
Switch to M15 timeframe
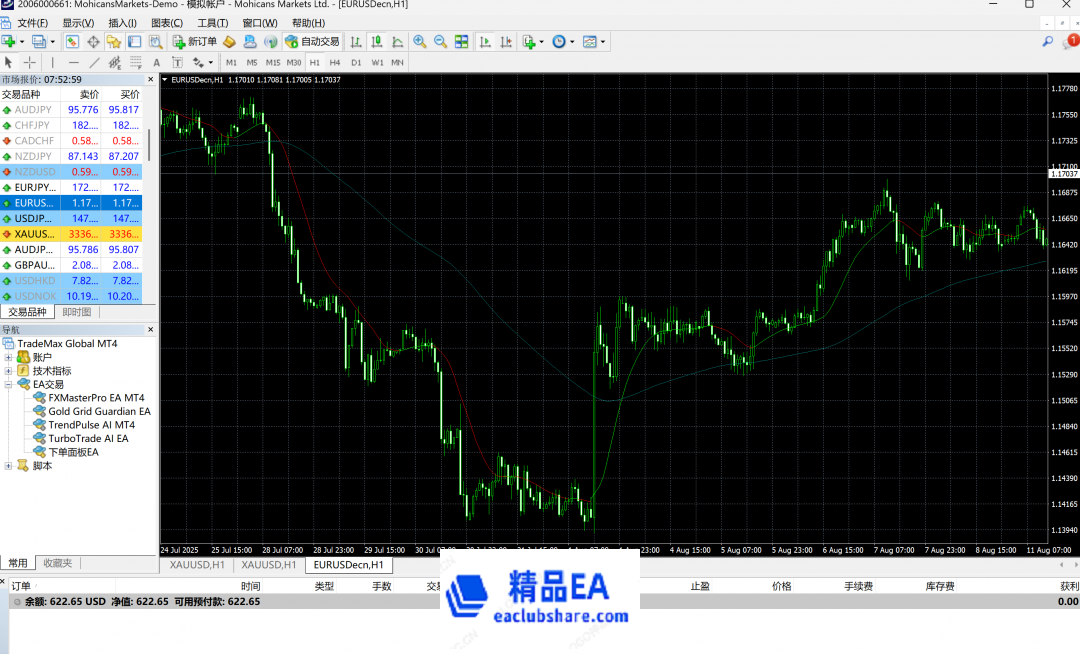pos(273,63)
